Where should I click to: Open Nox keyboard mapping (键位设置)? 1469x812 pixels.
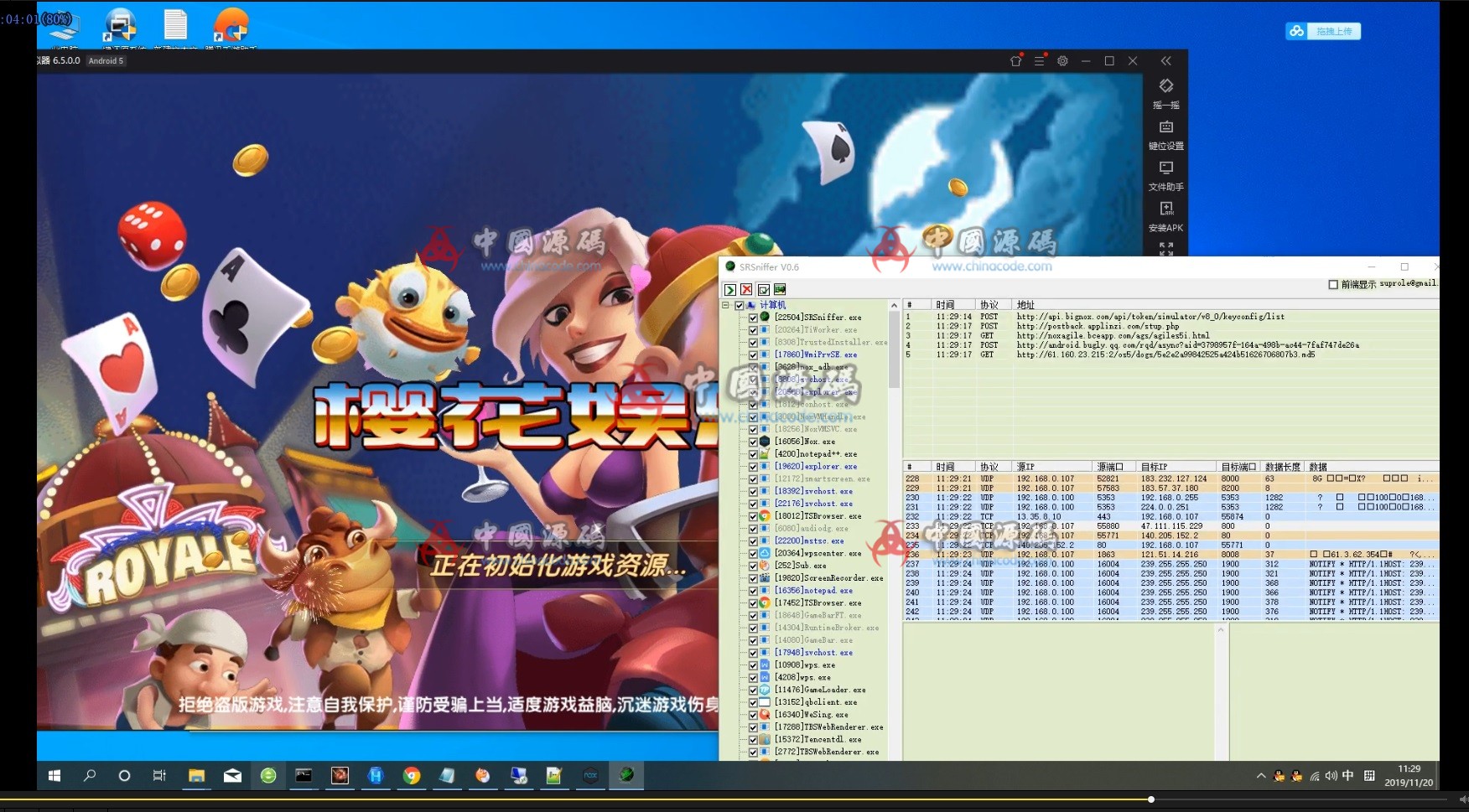[x=1165, y=135]
